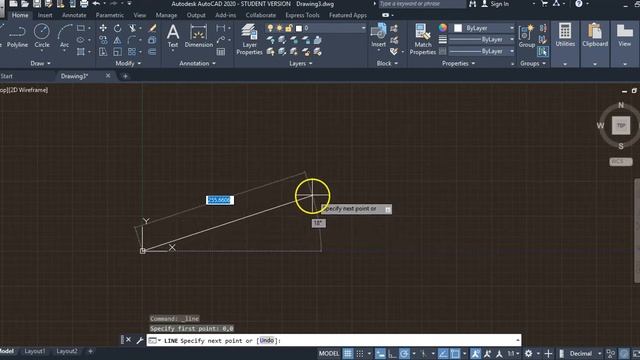Viewport: 640px width, 360px height.
Task: Toggle group selection on/off in Groups panel
Action: click(542, 52)
